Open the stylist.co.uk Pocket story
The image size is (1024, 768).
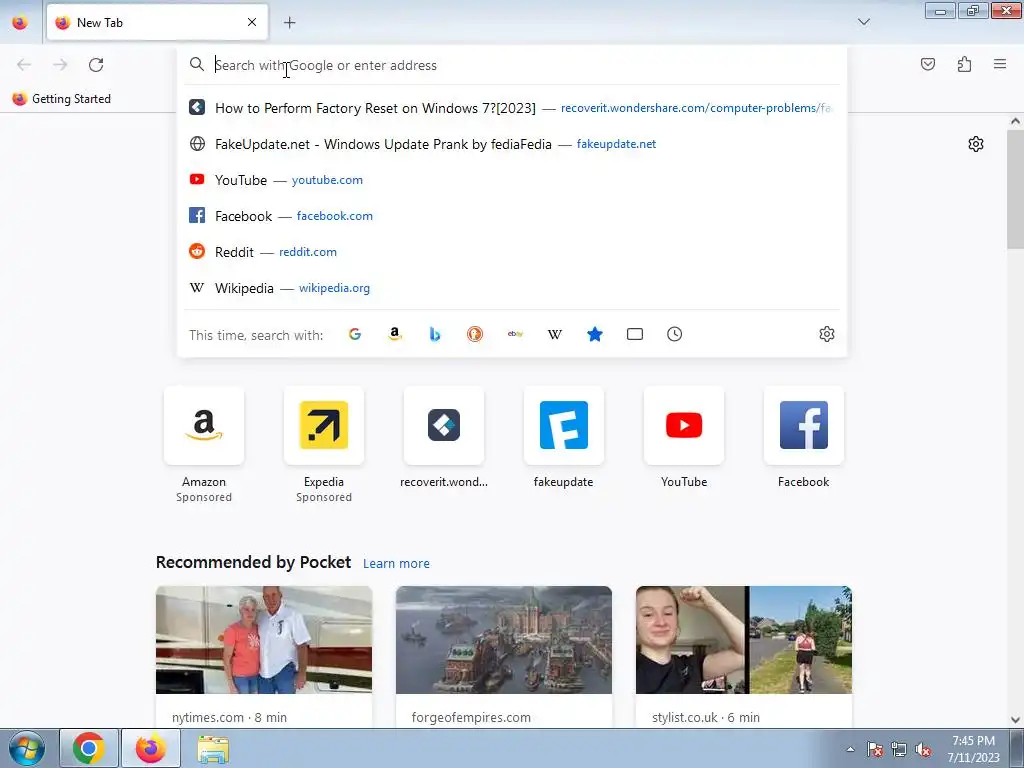[x=744, y=657]
